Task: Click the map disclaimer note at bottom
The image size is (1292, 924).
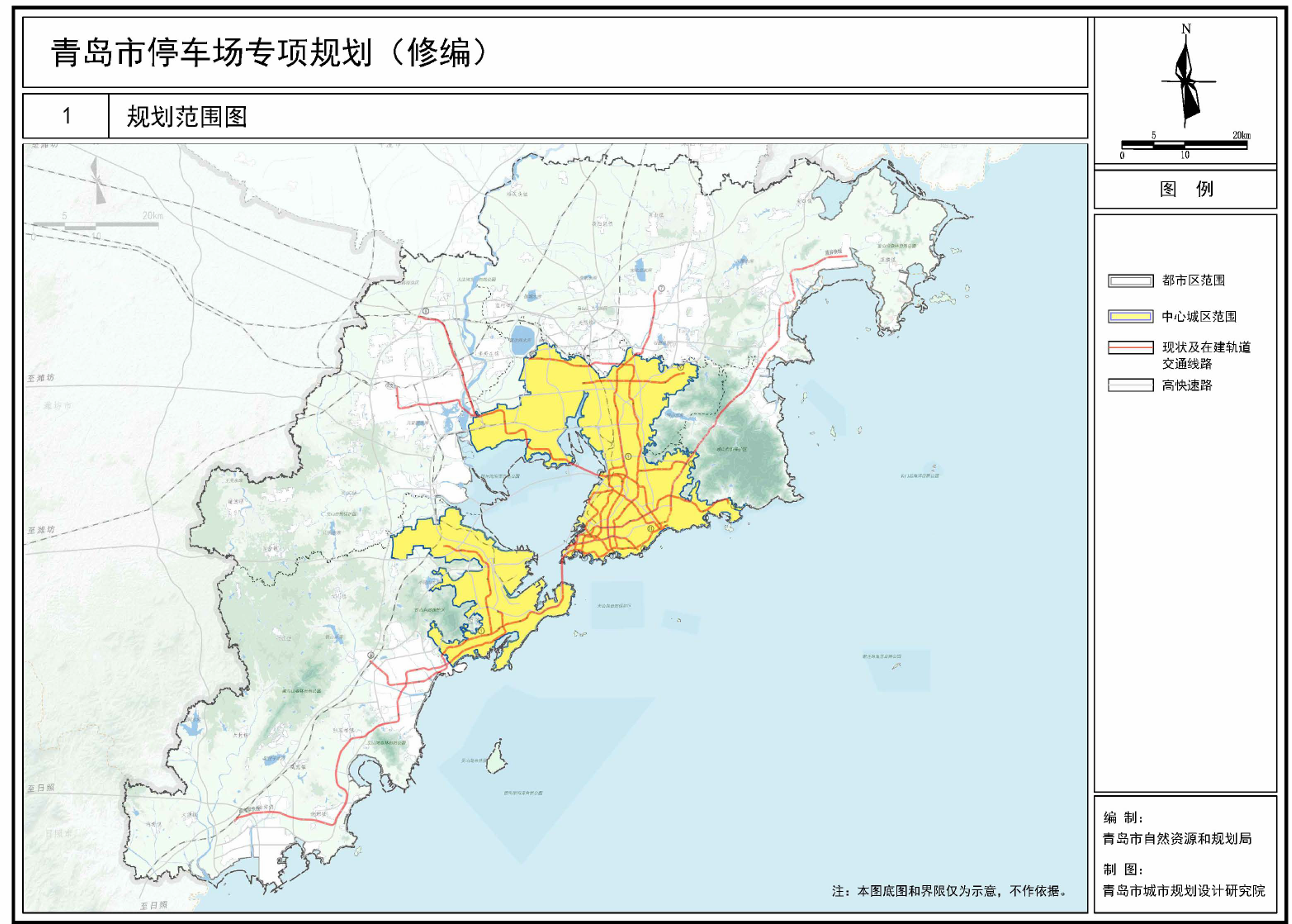Action: click(x=949, y=889)
